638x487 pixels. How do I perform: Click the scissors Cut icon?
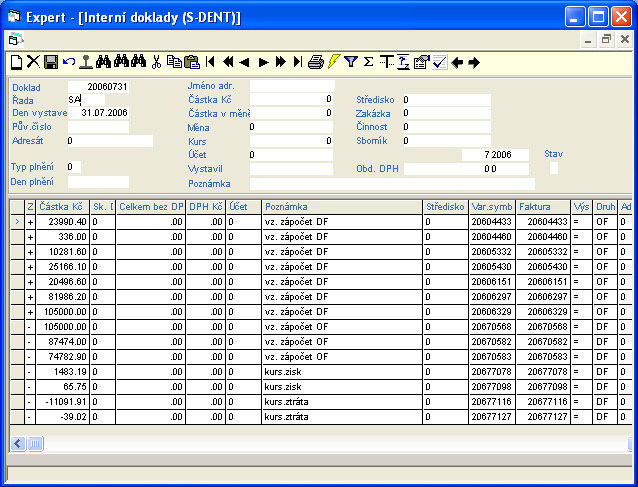click(156, 62)
